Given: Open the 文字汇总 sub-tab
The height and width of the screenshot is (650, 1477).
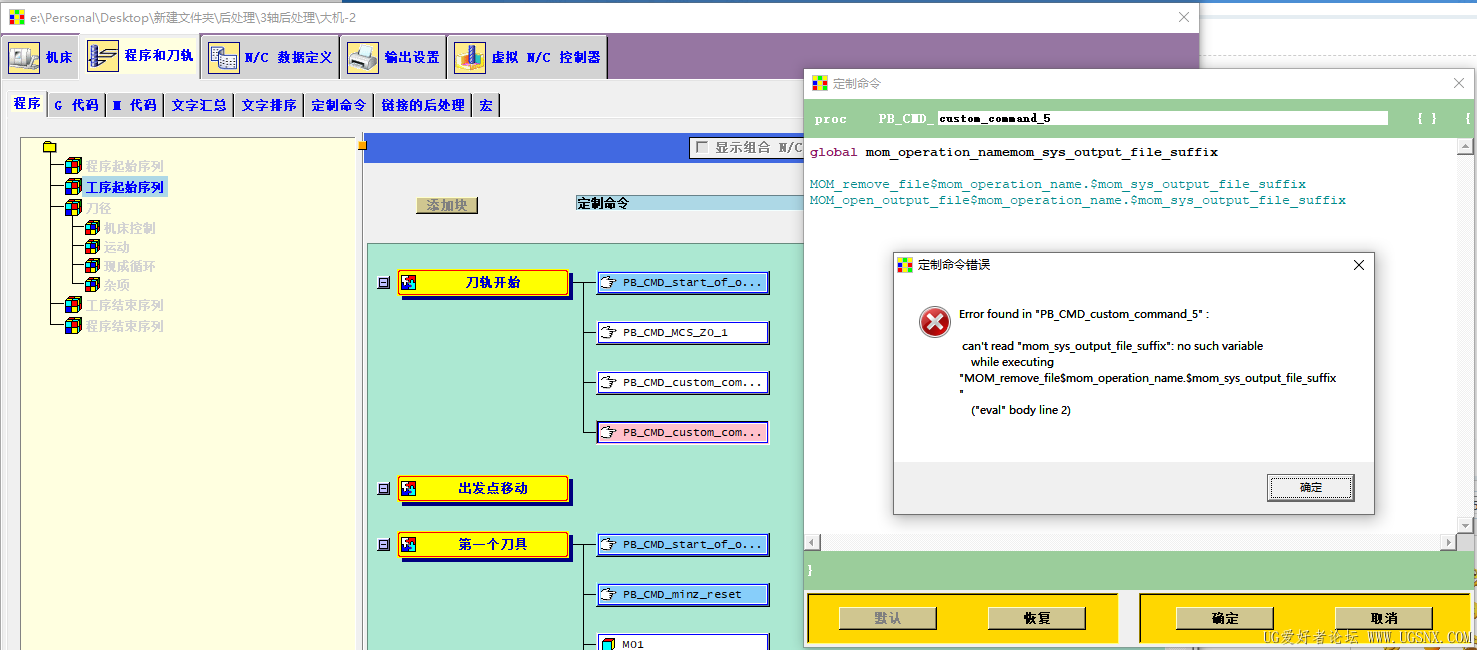Looking at the screenshot, I should 199,104.
